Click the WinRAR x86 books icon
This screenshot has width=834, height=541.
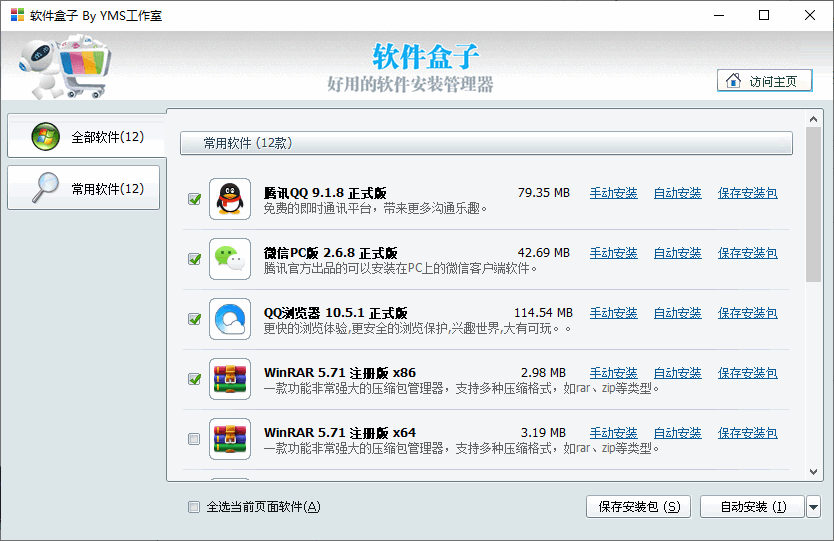pos(230,379)
